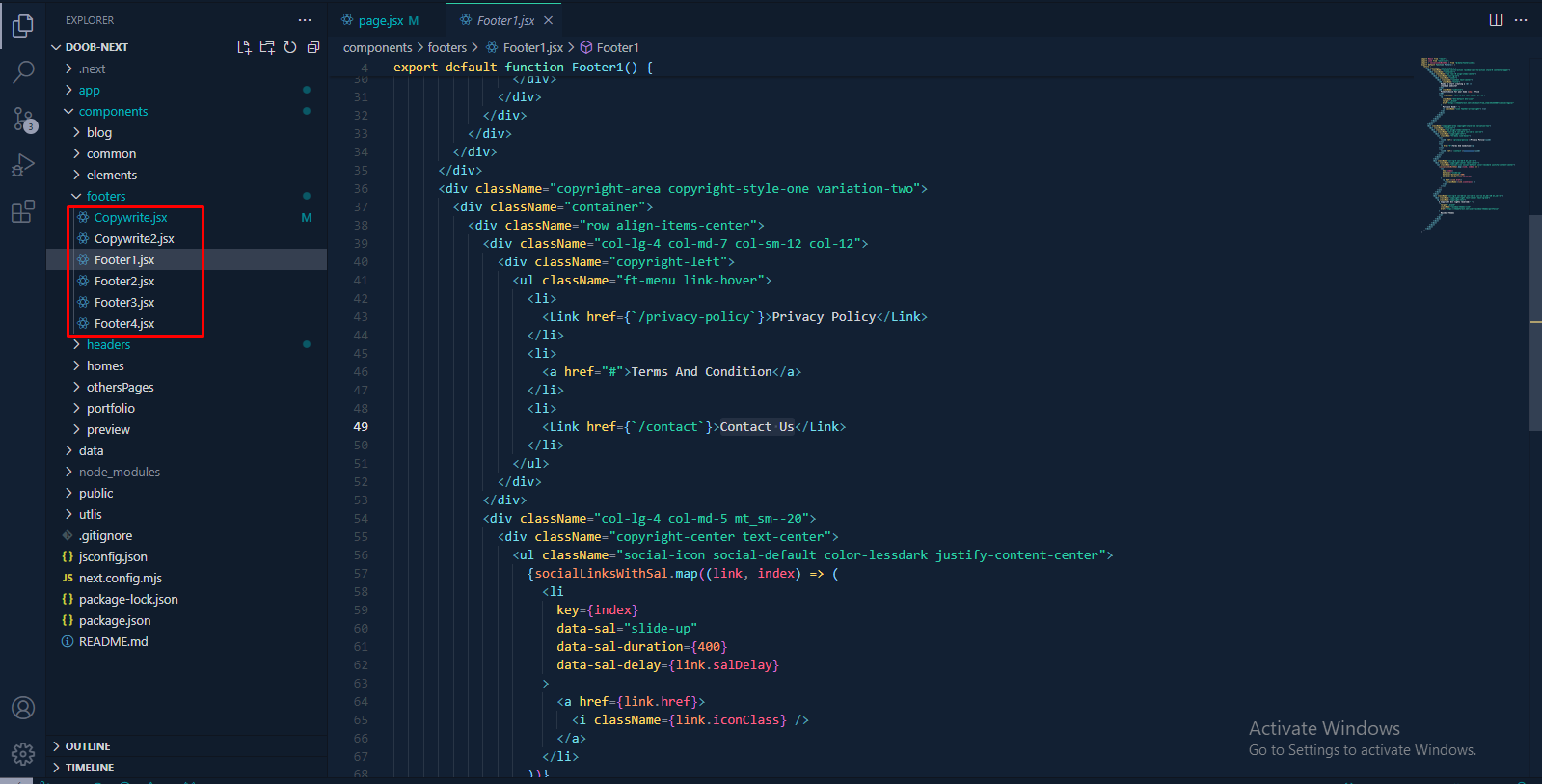Expand the utlis folder
1542x784 pixels.
[x=186, y=514]
